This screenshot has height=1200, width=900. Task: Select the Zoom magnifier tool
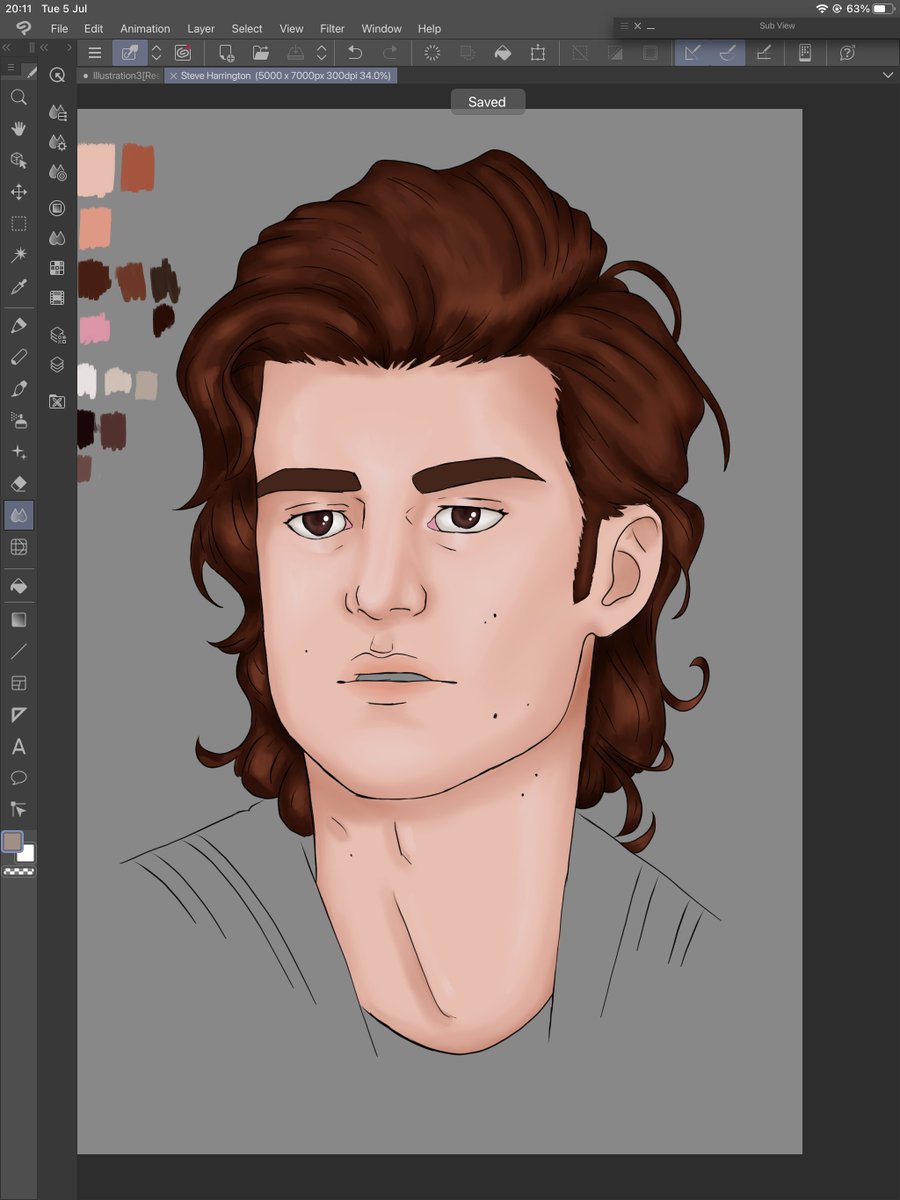tap(18, 97)
